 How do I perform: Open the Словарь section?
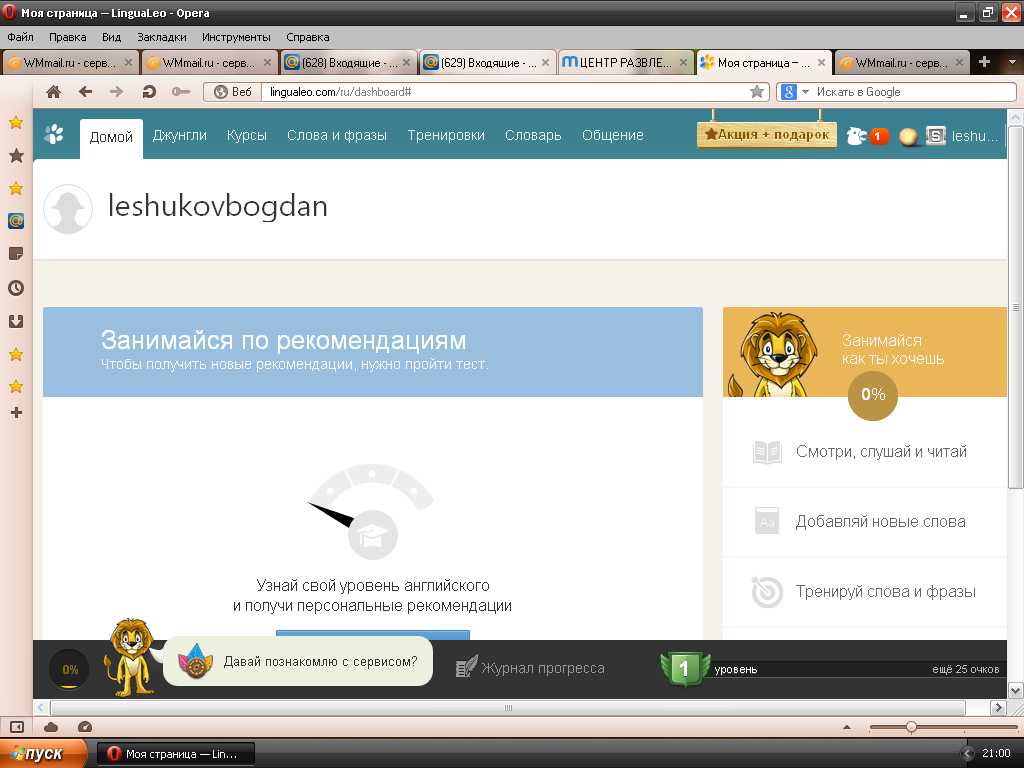533,135
